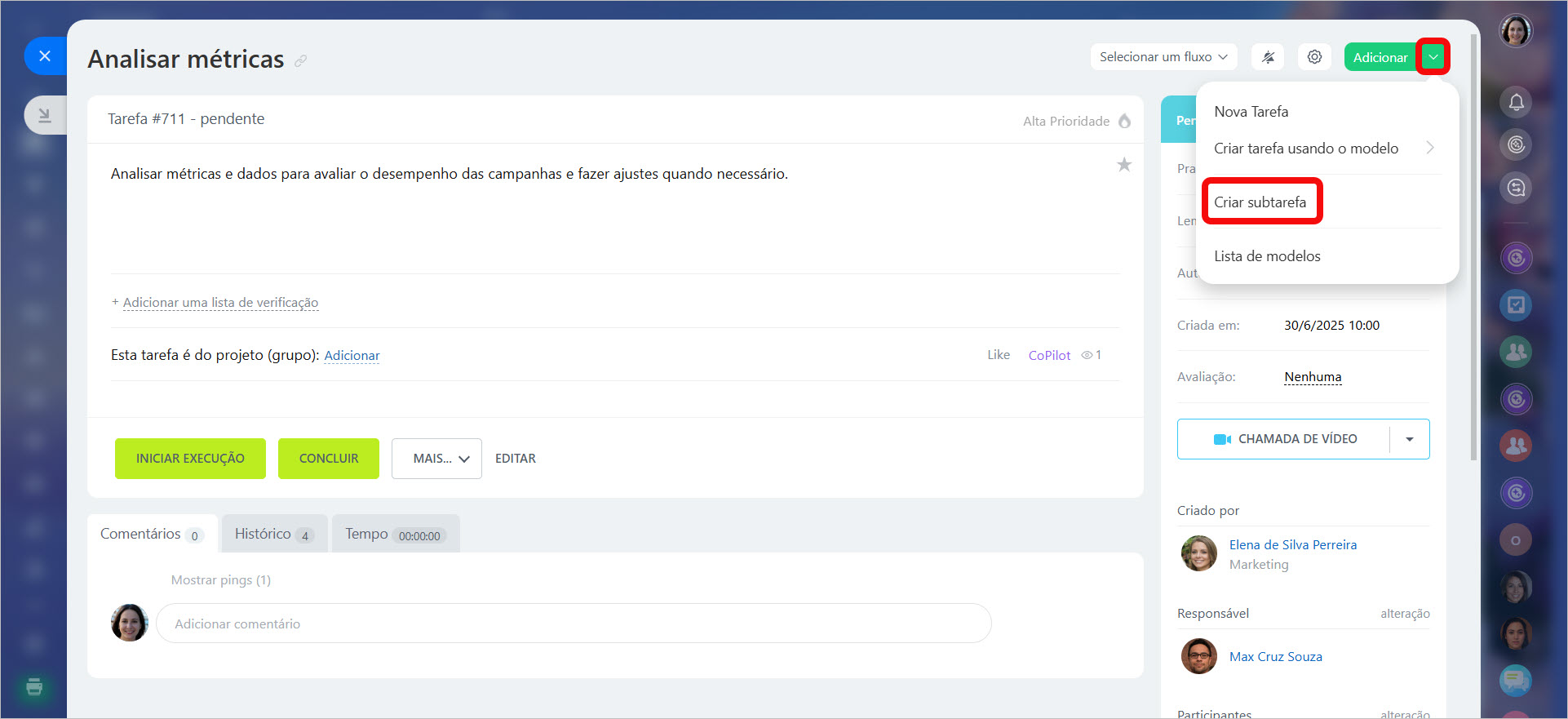This screenshot has height=719, width=1568.
Task: Toggle the favorite star on the task description
Action: coord(1124,165)
